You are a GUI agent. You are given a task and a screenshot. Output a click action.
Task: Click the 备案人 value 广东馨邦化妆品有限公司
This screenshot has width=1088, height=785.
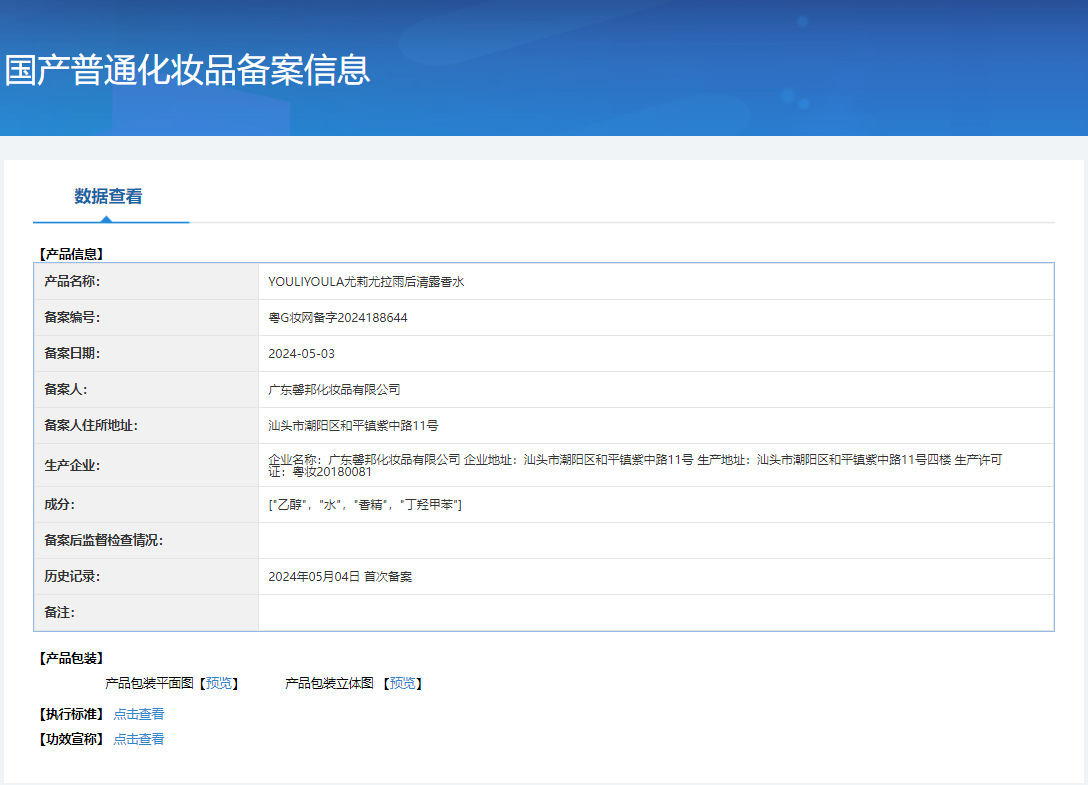(x=334, y=390)
